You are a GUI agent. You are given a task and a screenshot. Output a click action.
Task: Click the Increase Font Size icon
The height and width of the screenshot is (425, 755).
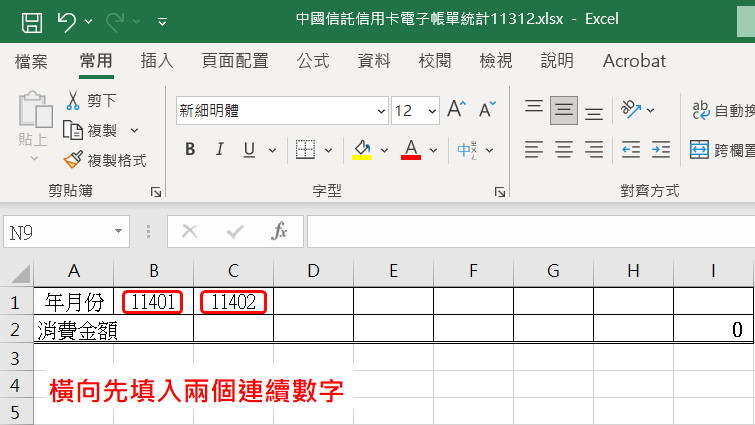point(456,110)
